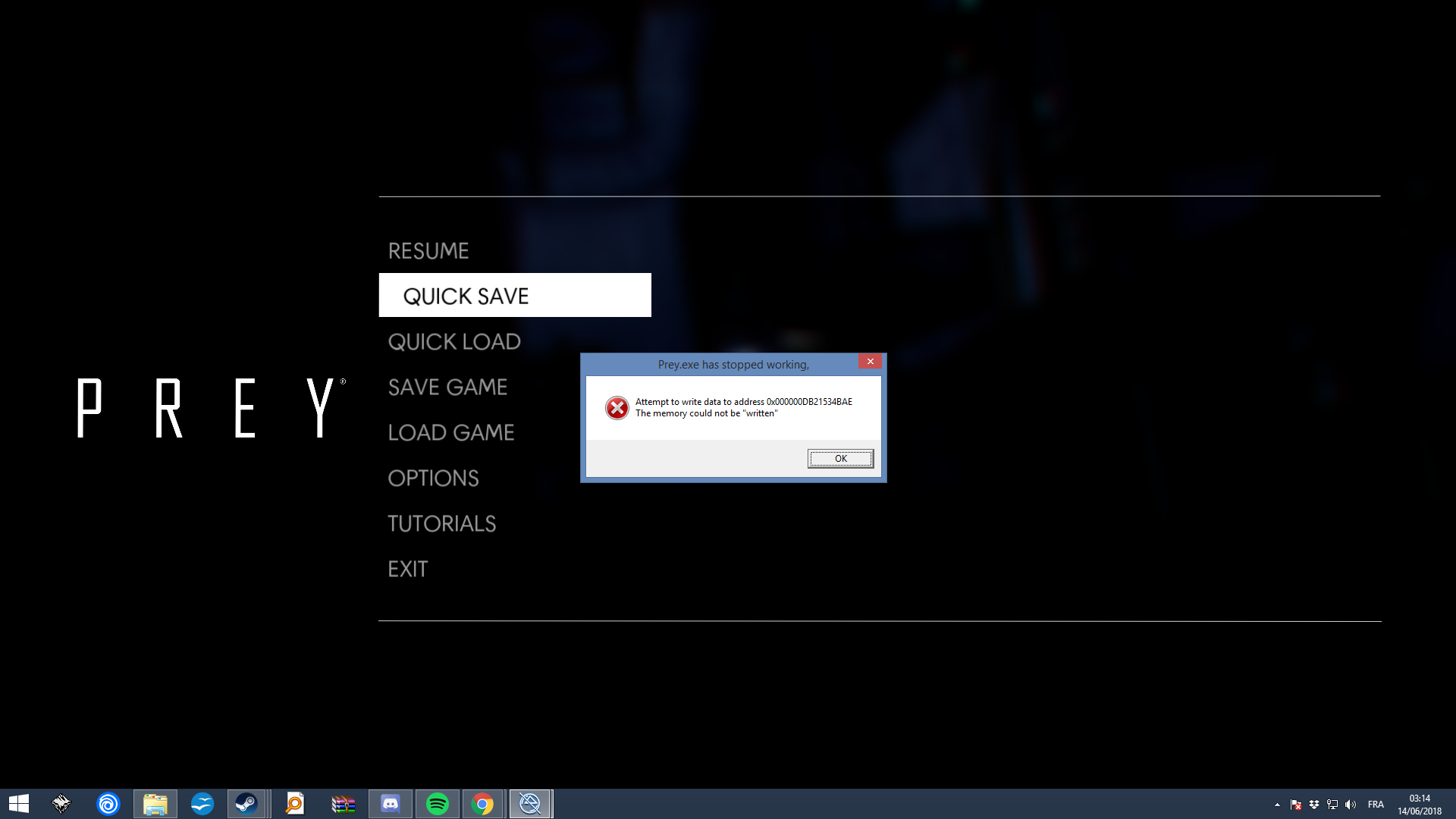Viewport: 1456px width, 819px height.
Task: Launch Google Chrome from the taskbar
Action: (x=484, y=803)
